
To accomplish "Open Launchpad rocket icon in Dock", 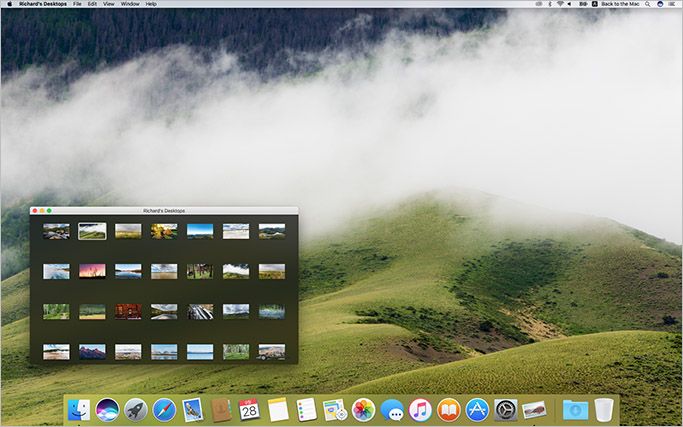I will (136, 410).
